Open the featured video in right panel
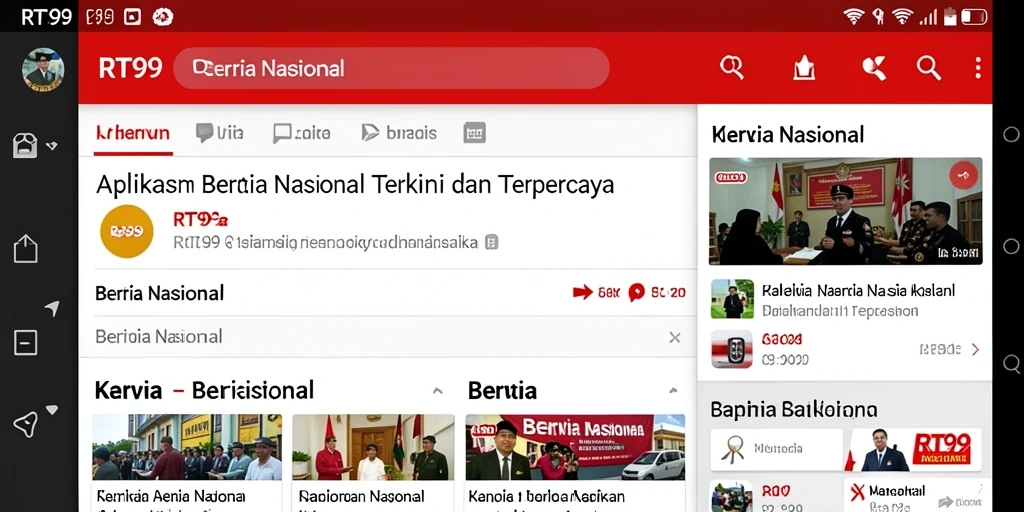 point(846,211)
